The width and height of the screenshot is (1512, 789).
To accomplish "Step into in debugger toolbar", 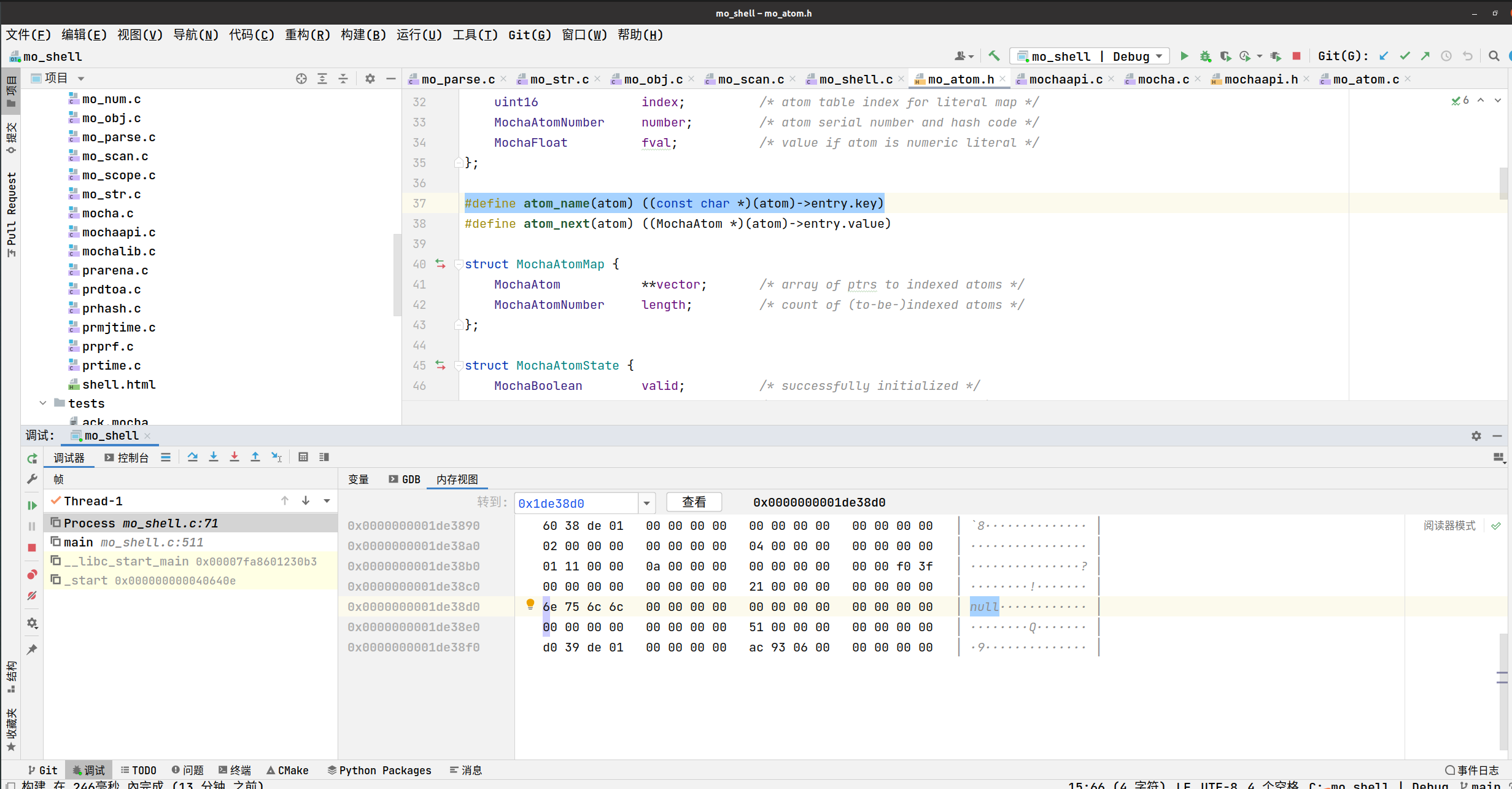I will tap(213, 457).
